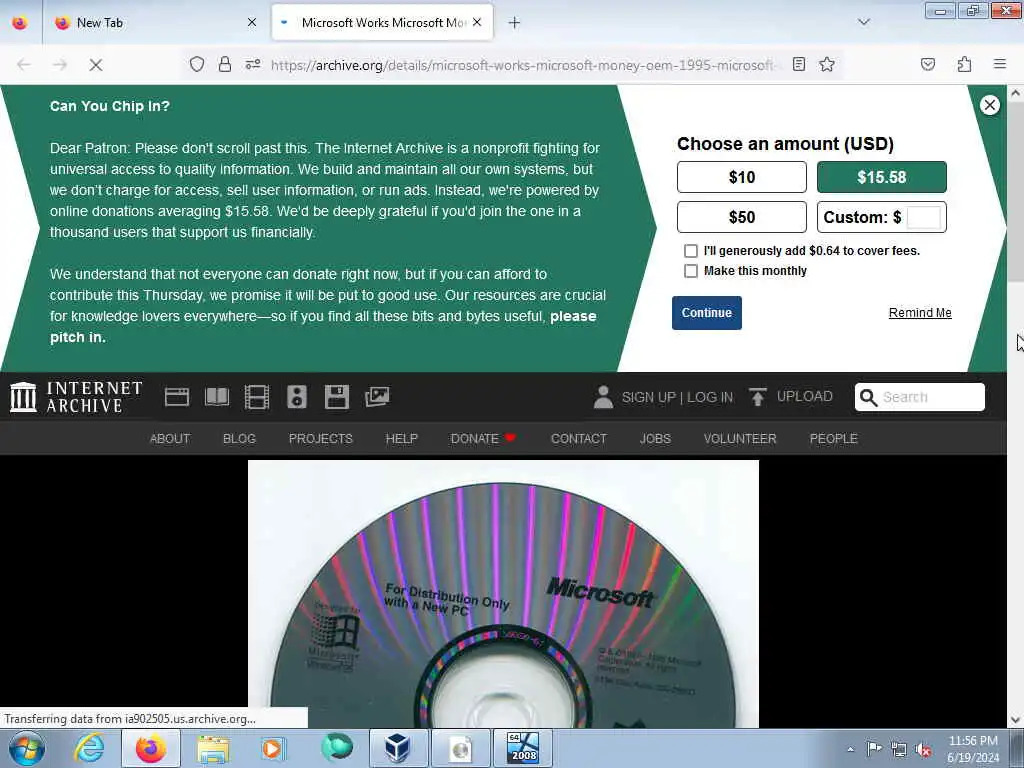This screenshot has height=768, width=1024.
Task: Open Firefox extensions puzzle icon
Action: tap(964, 64)
